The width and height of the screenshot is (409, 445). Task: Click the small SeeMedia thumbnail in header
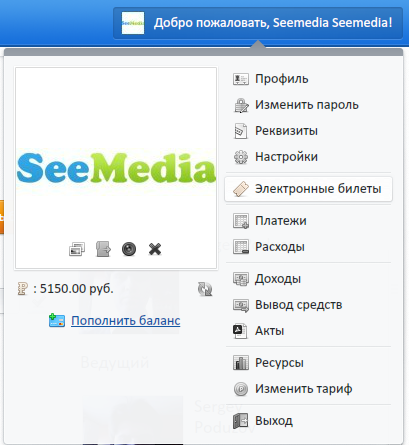(133, 23)
